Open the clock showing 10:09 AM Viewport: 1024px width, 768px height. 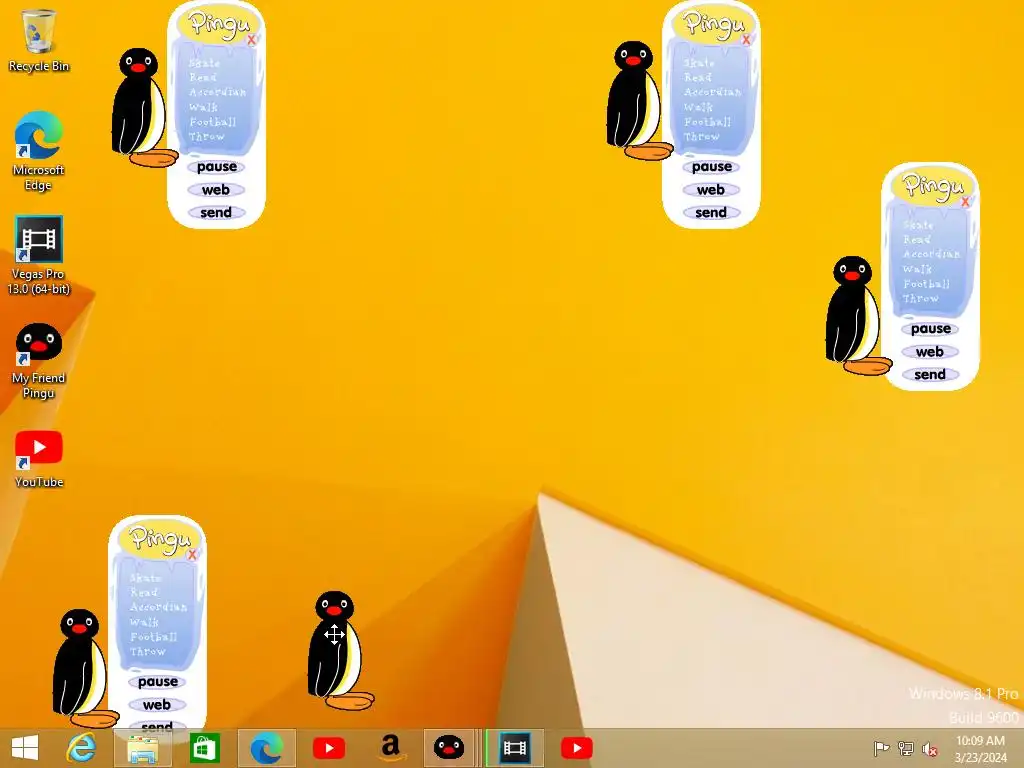tap(980, 748)
